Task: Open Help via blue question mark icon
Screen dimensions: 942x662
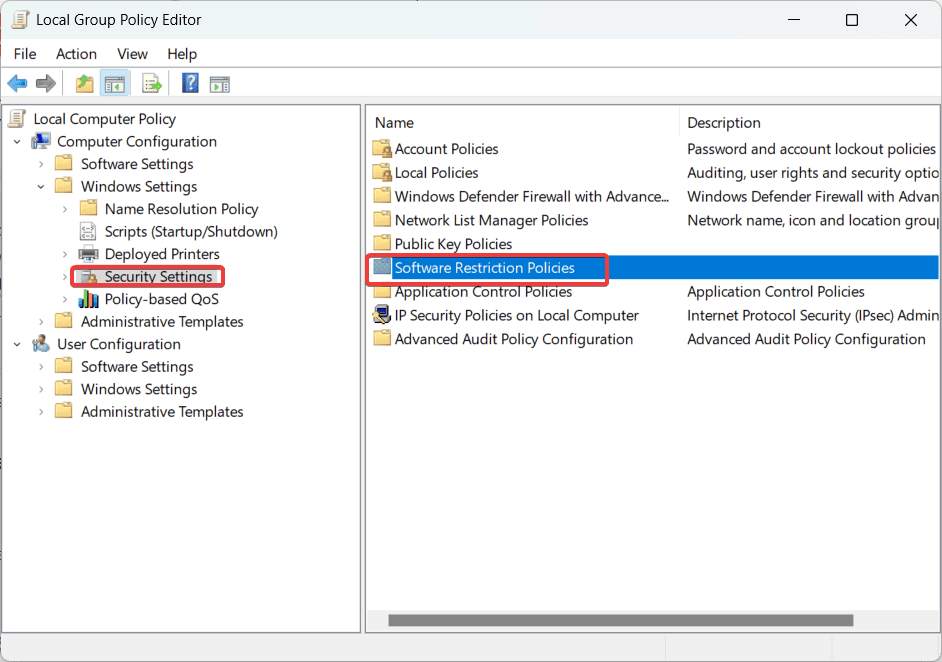Action: [190, 83]
